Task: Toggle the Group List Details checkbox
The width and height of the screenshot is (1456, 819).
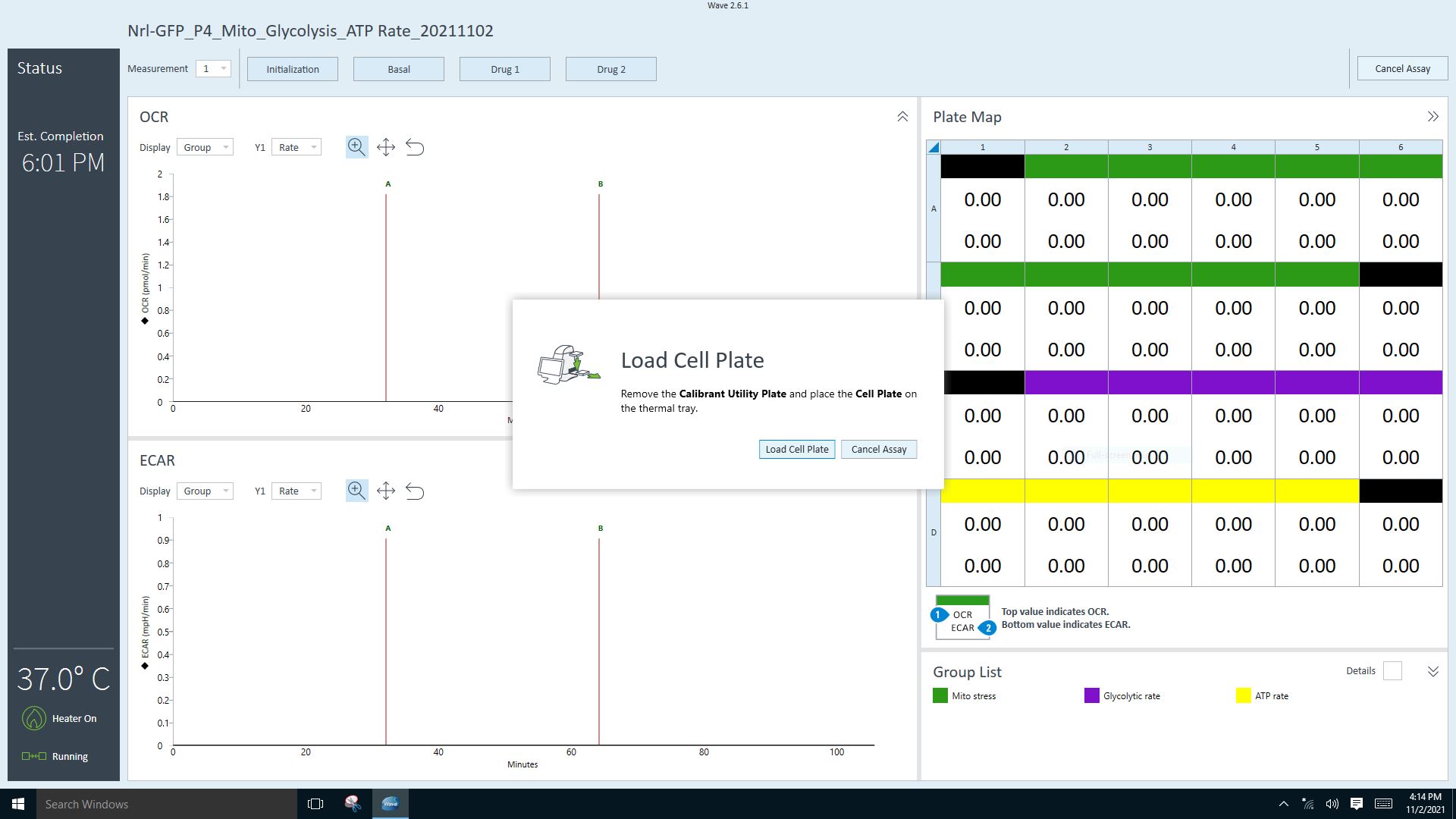Action: coord(1392,671)
